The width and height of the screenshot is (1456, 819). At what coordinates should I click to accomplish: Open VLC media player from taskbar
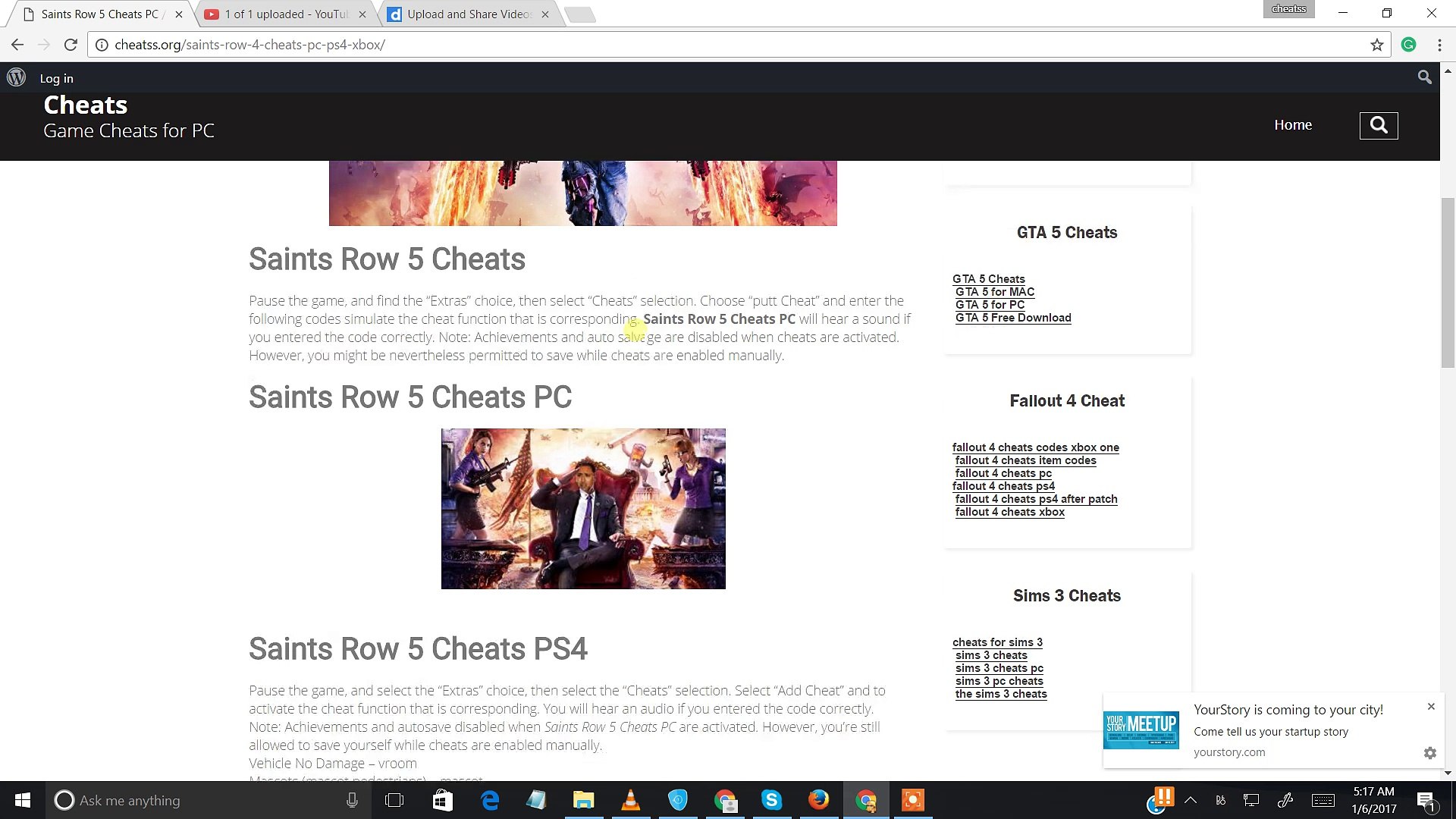coord(630,800)
